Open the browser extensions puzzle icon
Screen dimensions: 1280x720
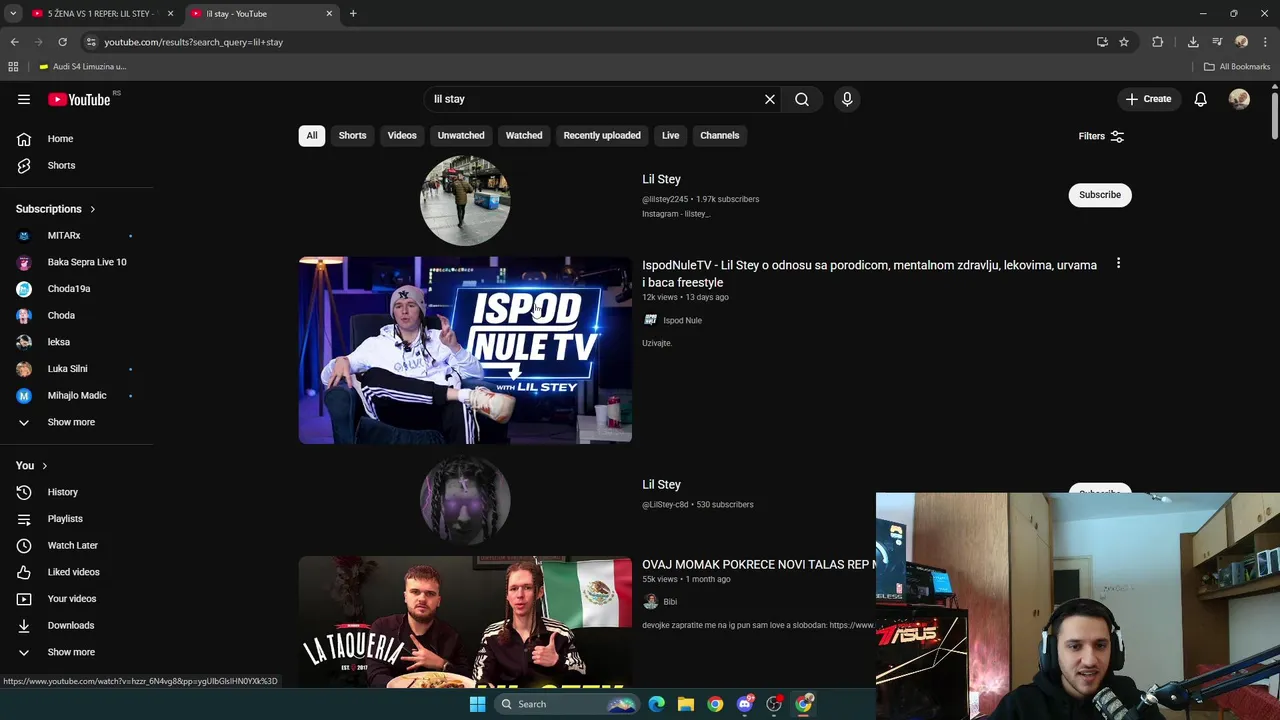coord(1158,42)
